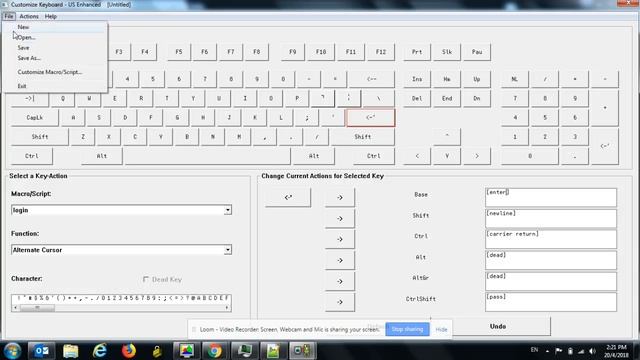Open the Actions menu
640x360 pixels.
(29, 16)
